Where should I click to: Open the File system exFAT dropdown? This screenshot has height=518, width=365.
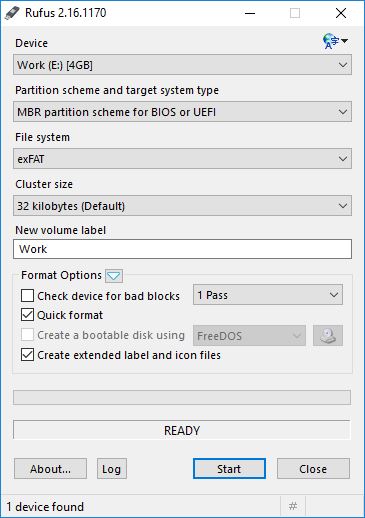182,159
